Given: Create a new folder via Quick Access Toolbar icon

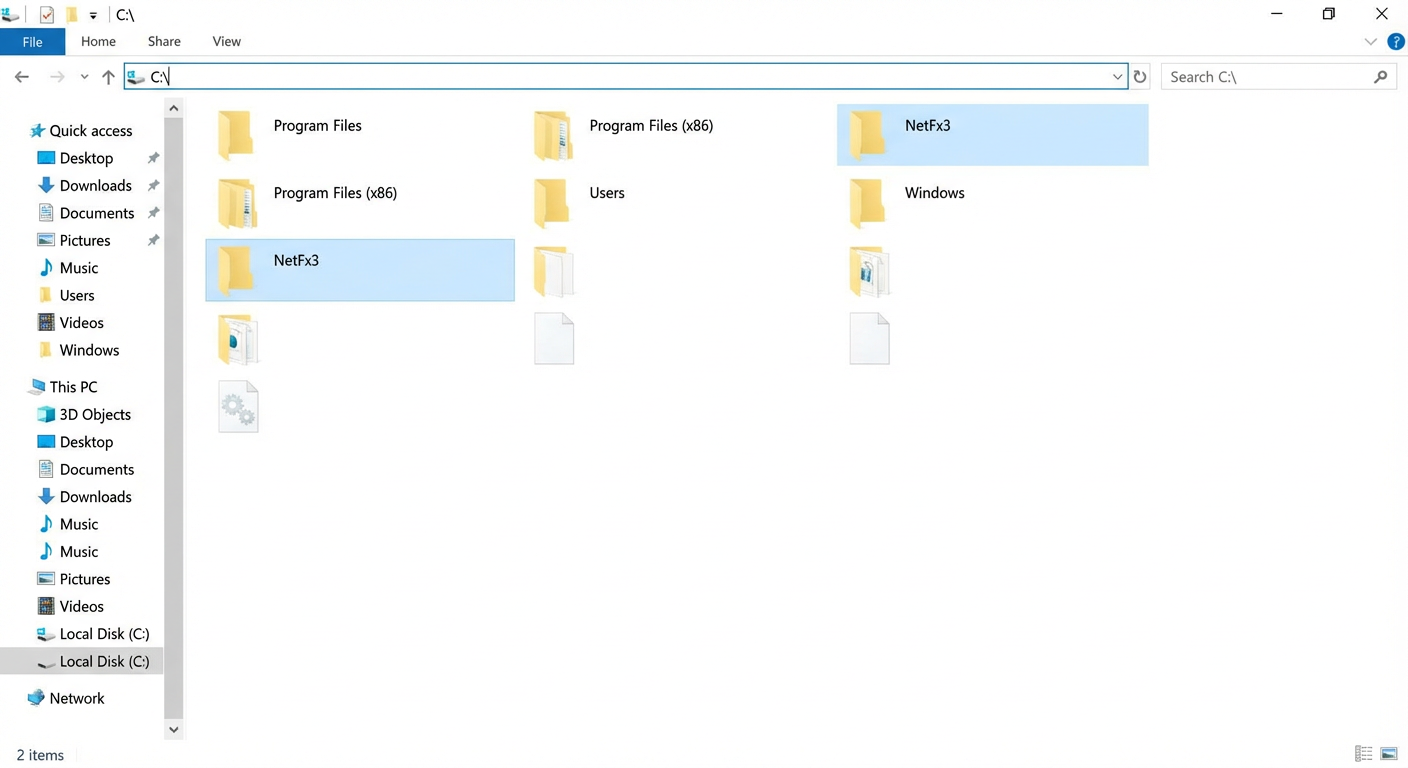Looking at the screenshot, I should click(71, 14).
